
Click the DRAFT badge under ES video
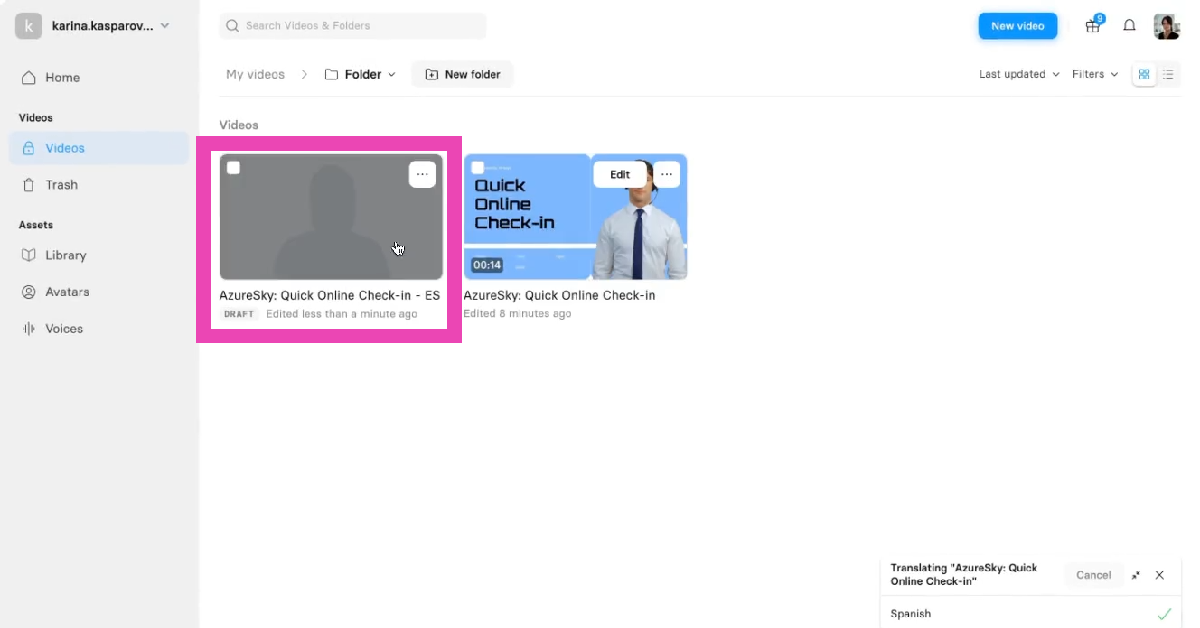click(x=239, y=314)
